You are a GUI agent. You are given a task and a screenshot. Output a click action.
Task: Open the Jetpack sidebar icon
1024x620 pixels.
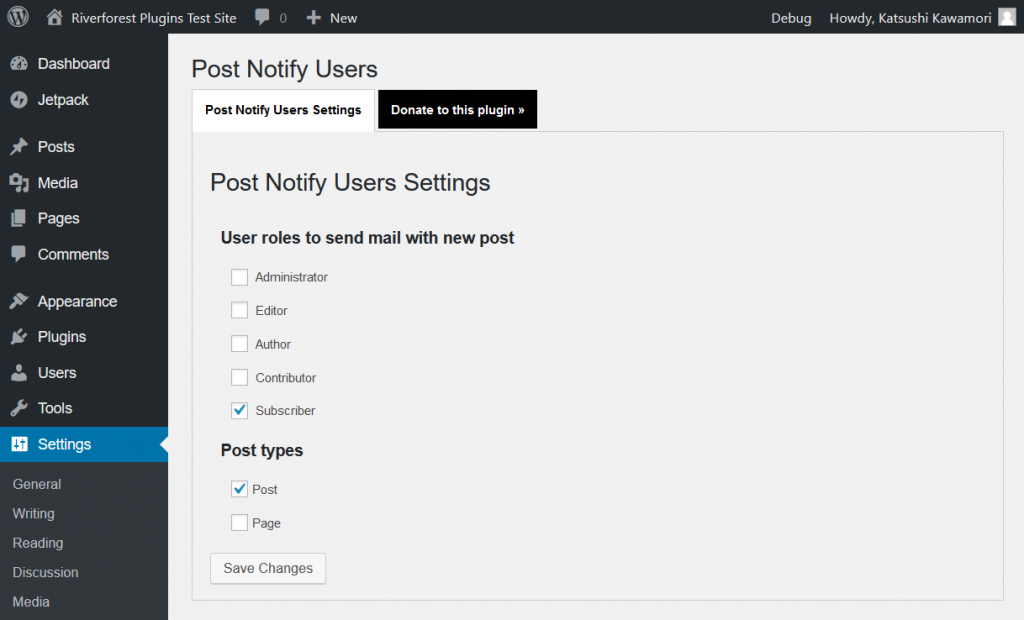pos(19,100)
